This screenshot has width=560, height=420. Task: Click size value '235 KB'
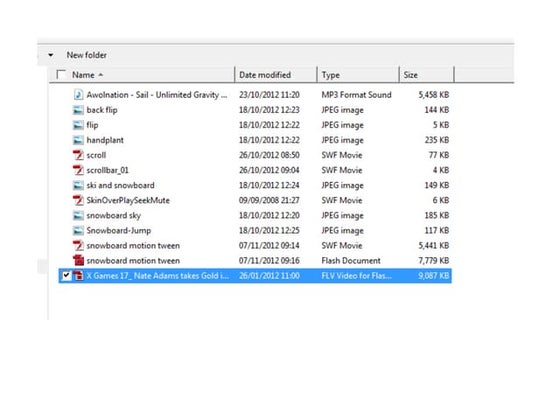[x=437, y=140]
